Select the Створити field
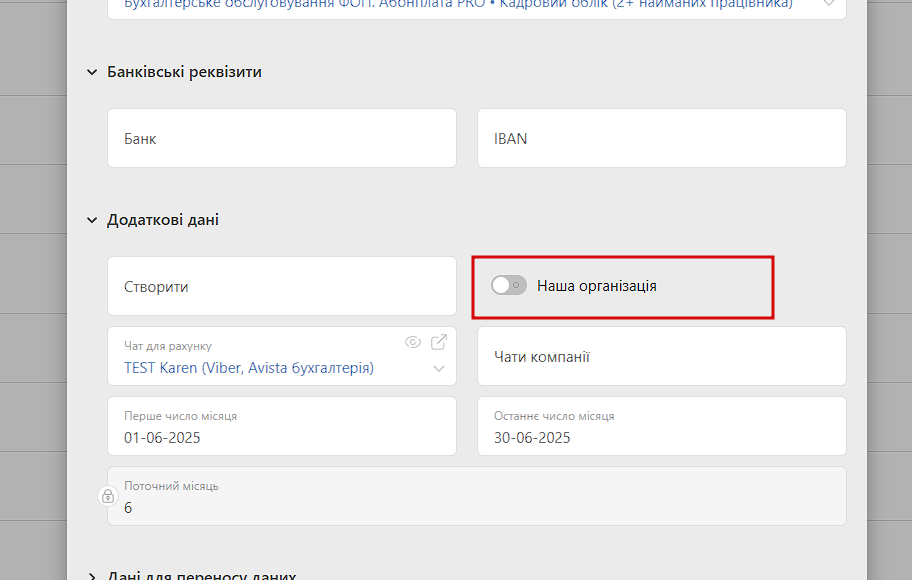The height and width of the screenshot is (580, 912). [282, 286]
